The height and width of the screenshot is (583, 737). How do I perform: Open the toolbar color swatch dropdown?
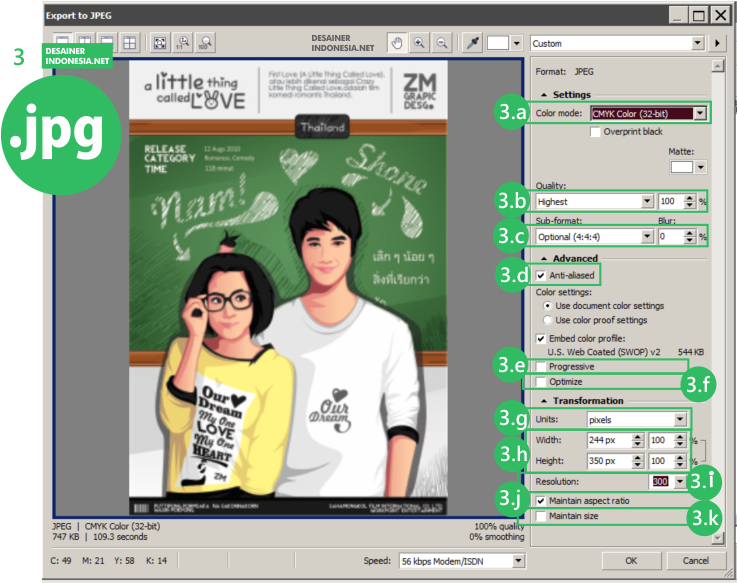click(517, 43)
